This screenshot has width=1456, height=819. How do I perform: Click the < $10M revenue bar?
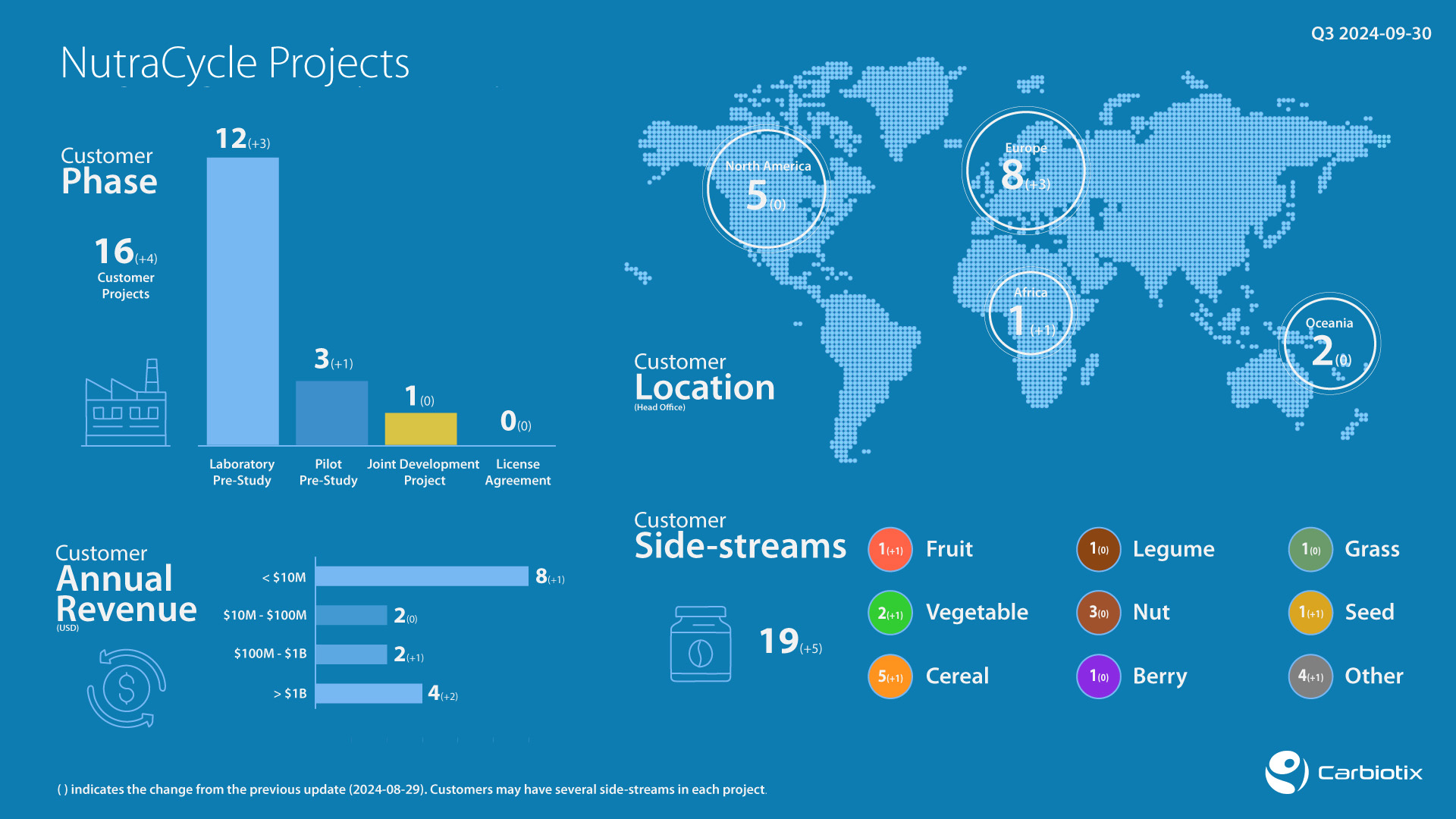(x=422, y=576)
